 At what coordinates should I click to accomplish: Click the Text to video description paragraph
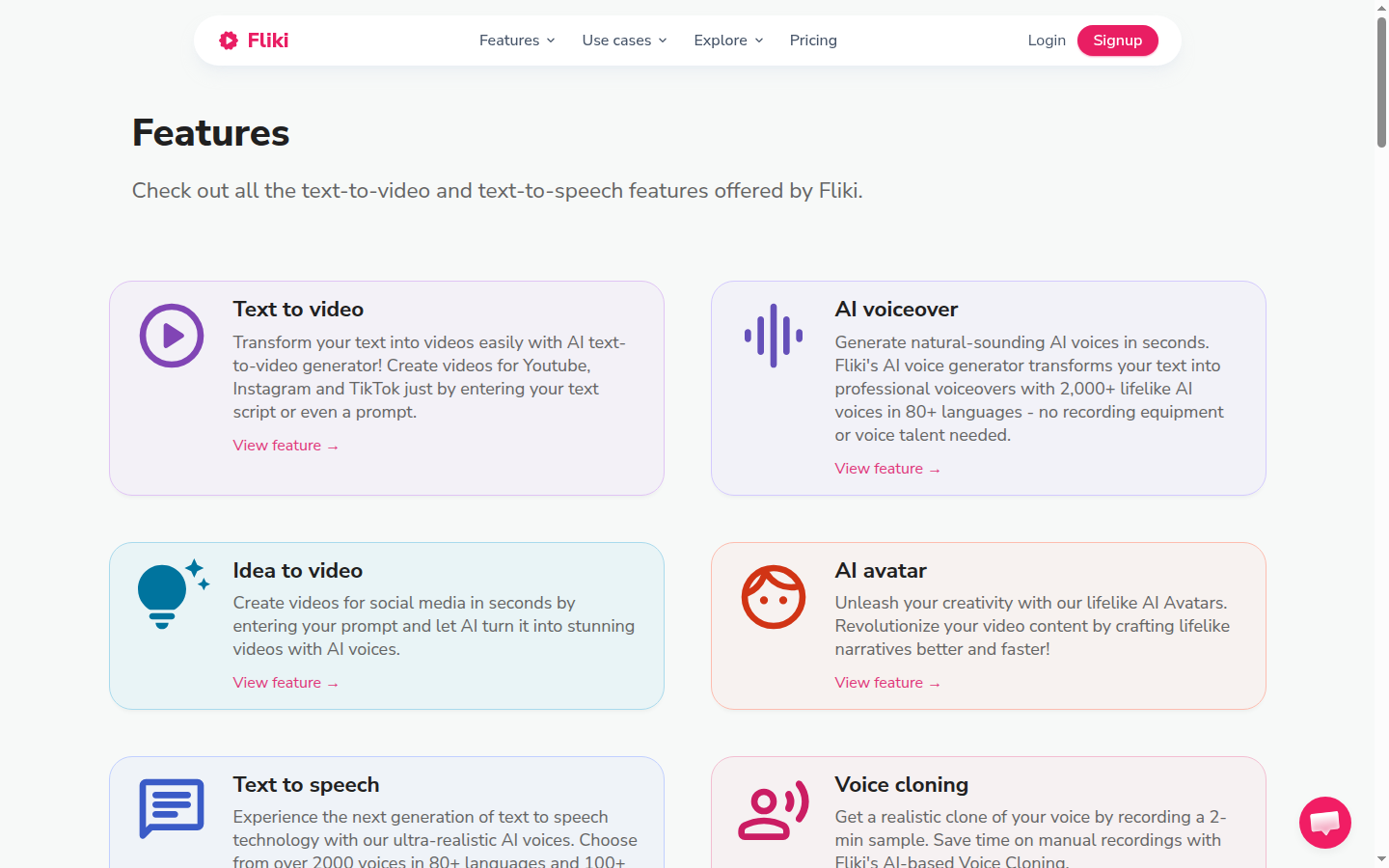click(429, 377)
